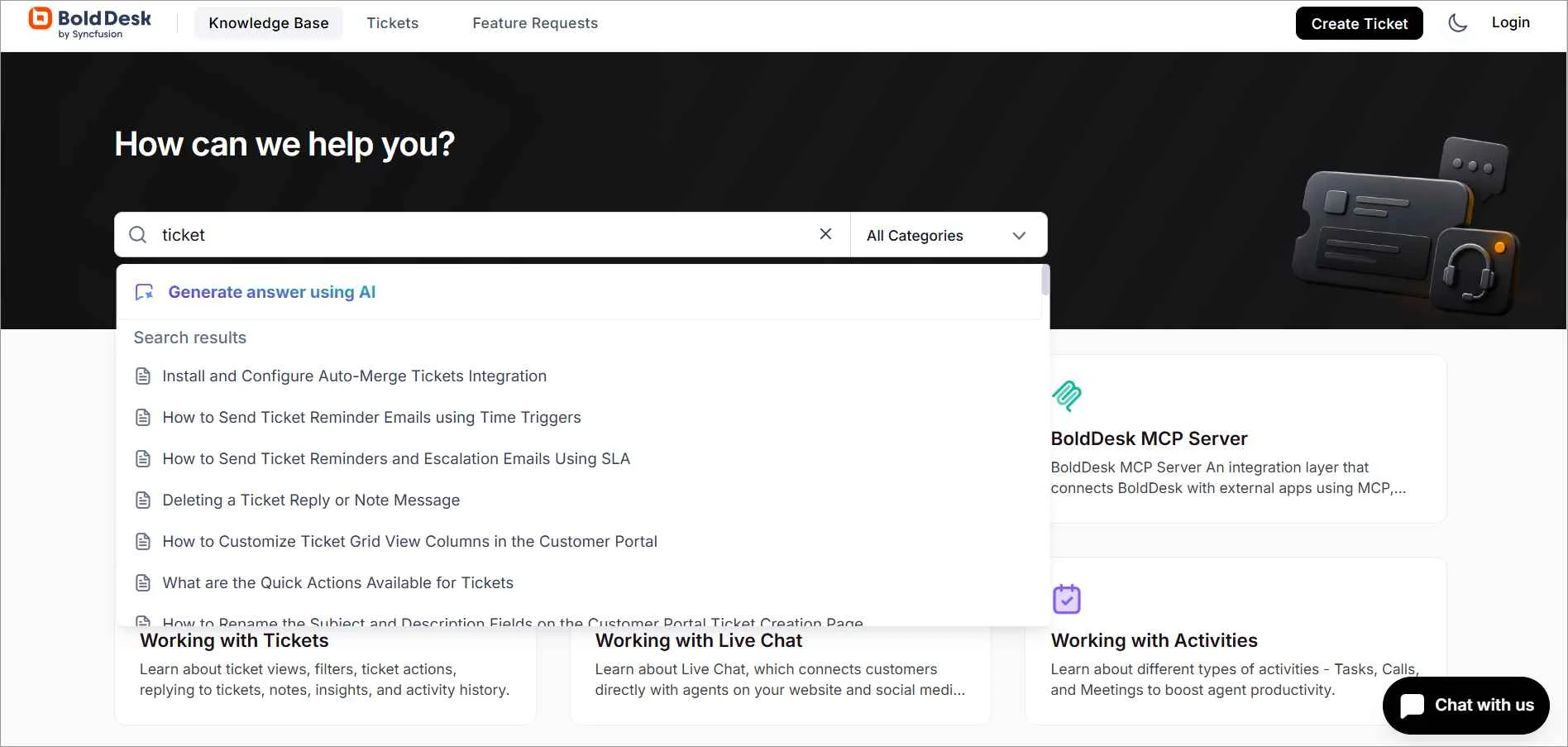Open the Working with Live Chat category
Image resolution: width=1568 pixels, height=747 pixels.
tap(699, 640)
